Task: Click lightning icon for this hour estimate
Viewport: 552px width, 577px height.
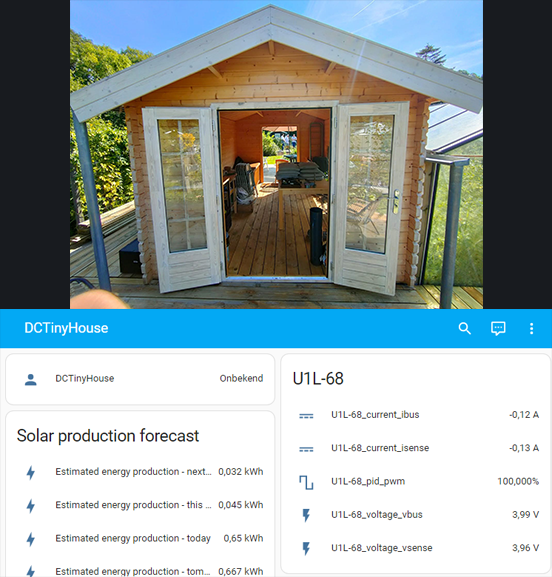Action: pyautogui.click(x=31, y=506)
